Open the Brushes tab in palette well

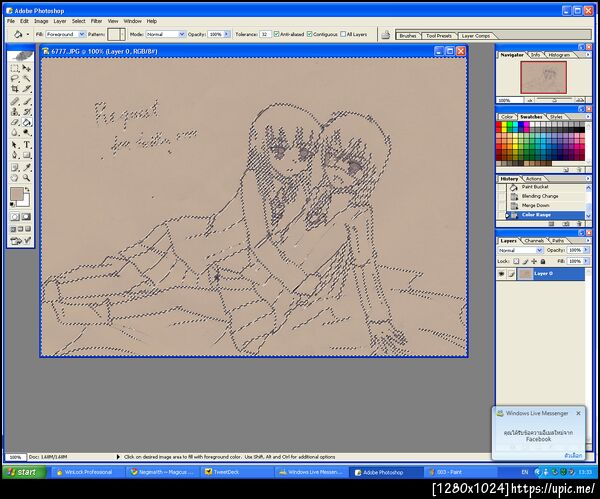(x=408, y=36)
